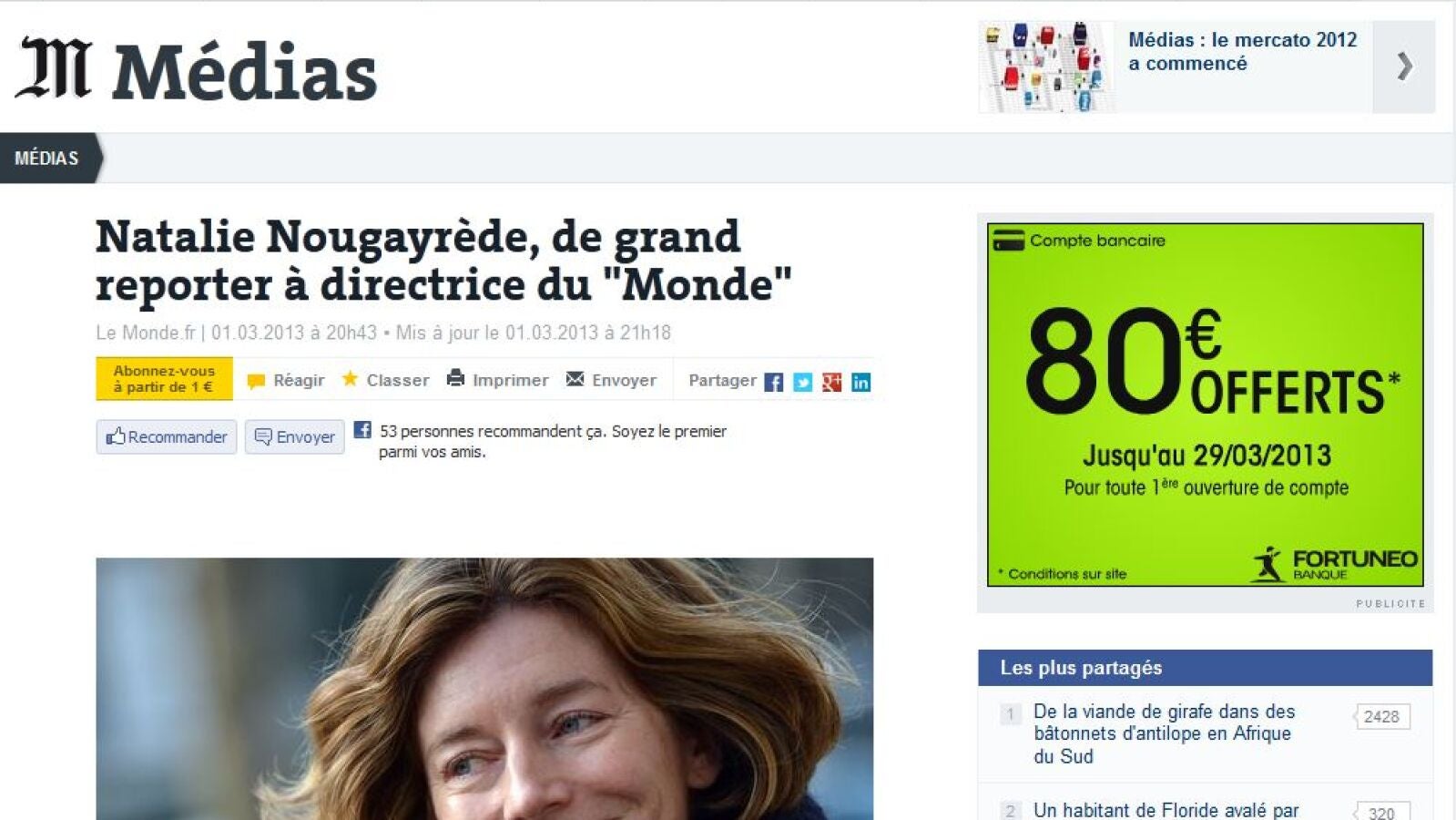The width and height of the screenshot is (1456, 820).
Task: Click the Facebook Envoyer button
Action: click(x=294, y=437)
